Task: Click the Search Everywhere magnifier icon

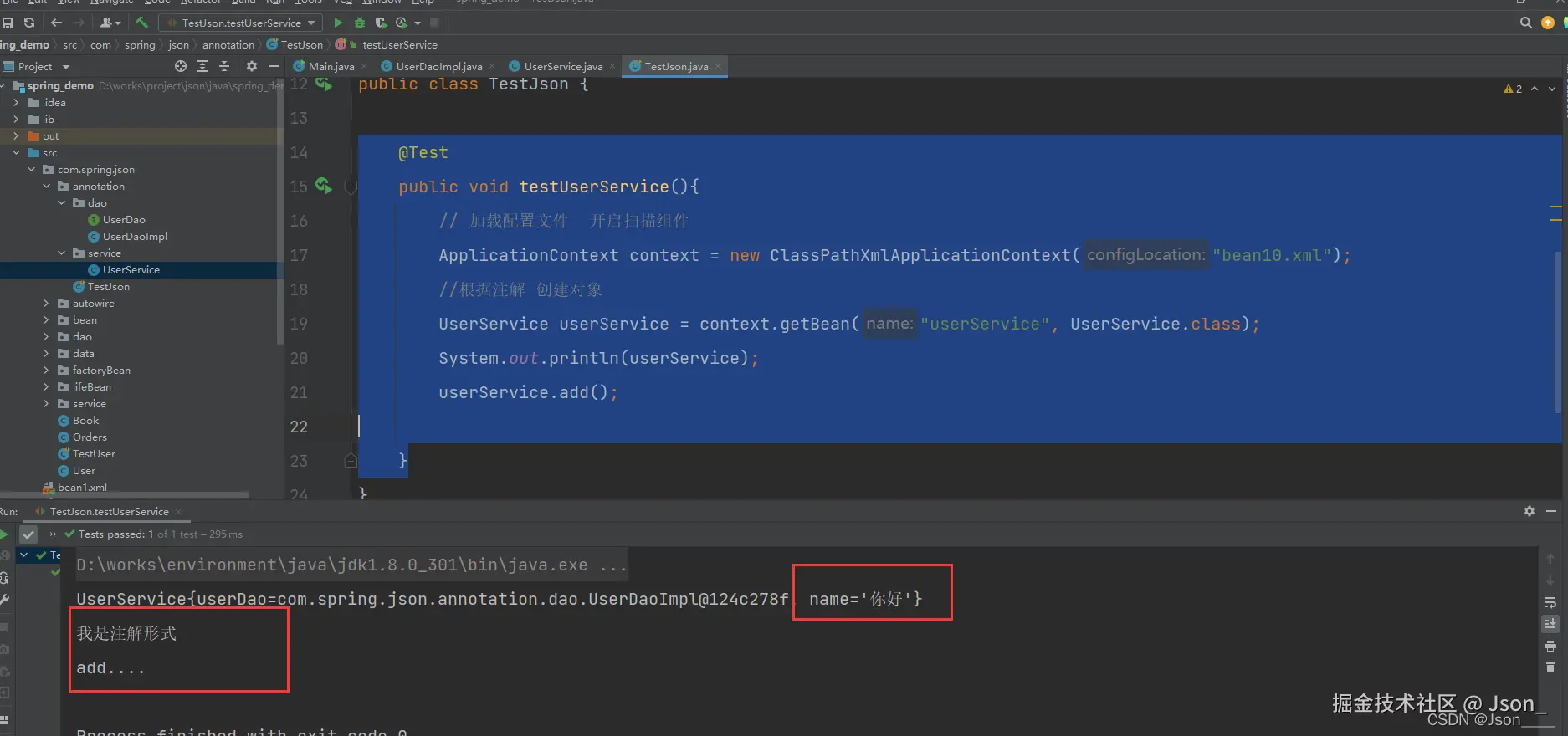Action: [x=1526, y=23]
